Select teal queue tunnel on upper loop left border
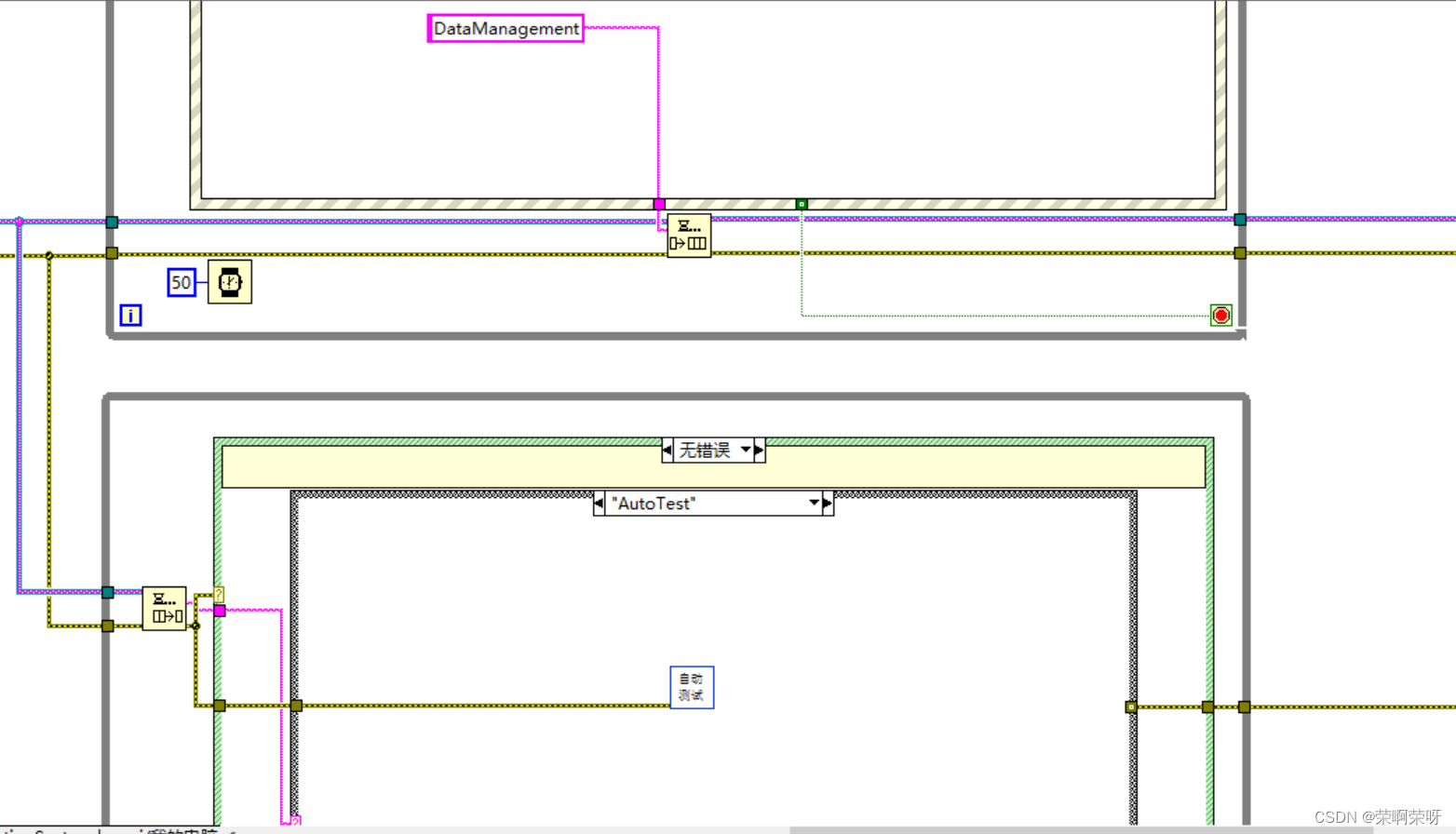 (112, 222)
